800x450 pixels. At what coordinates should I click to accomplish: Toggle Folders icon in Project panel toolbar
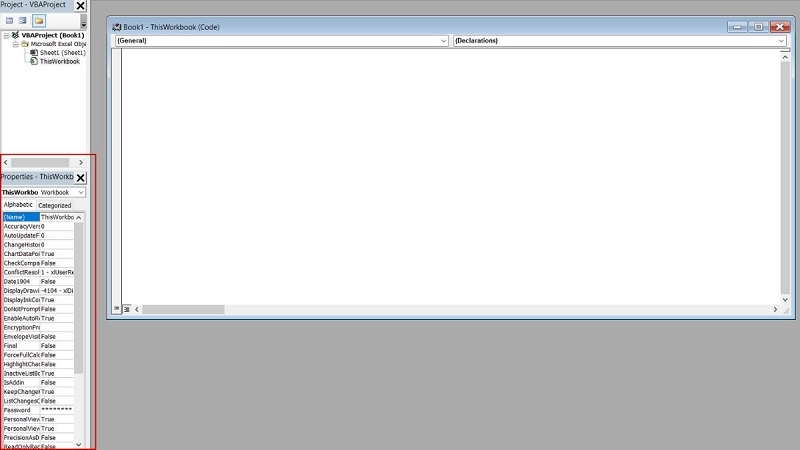[39, 21]
